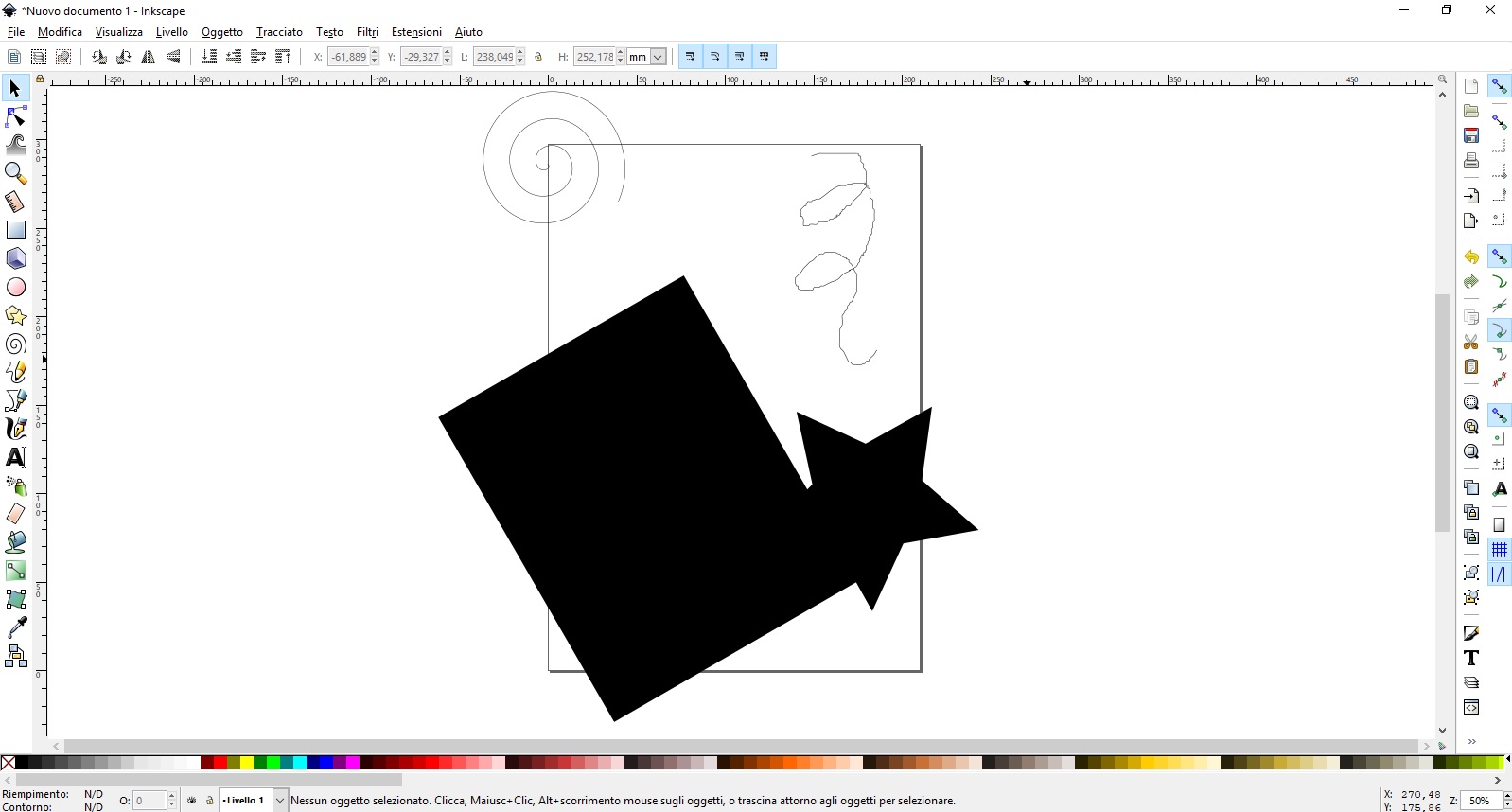Select the Pencil freehand tool

15,372
